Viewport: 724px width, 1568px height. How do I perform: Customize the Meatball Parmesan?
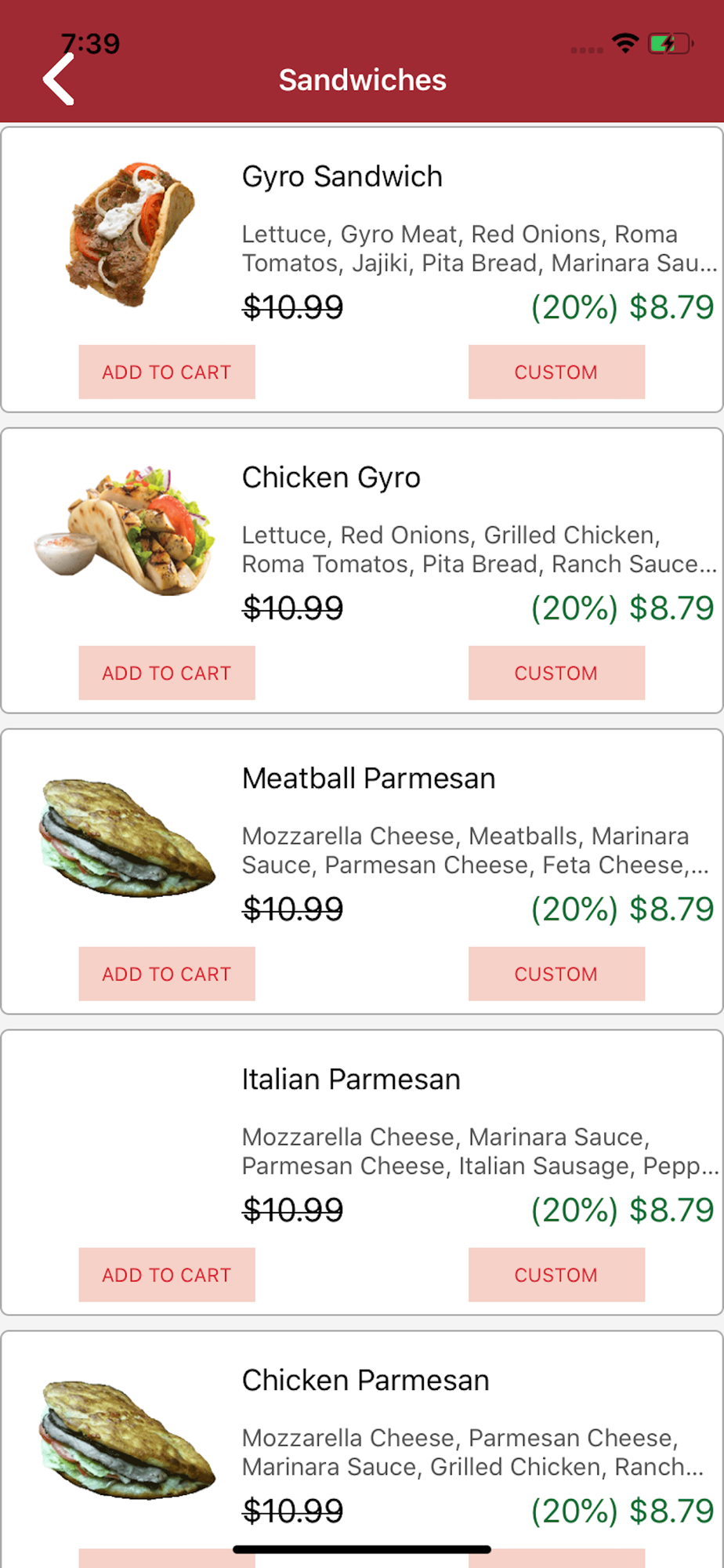[556, 974]
